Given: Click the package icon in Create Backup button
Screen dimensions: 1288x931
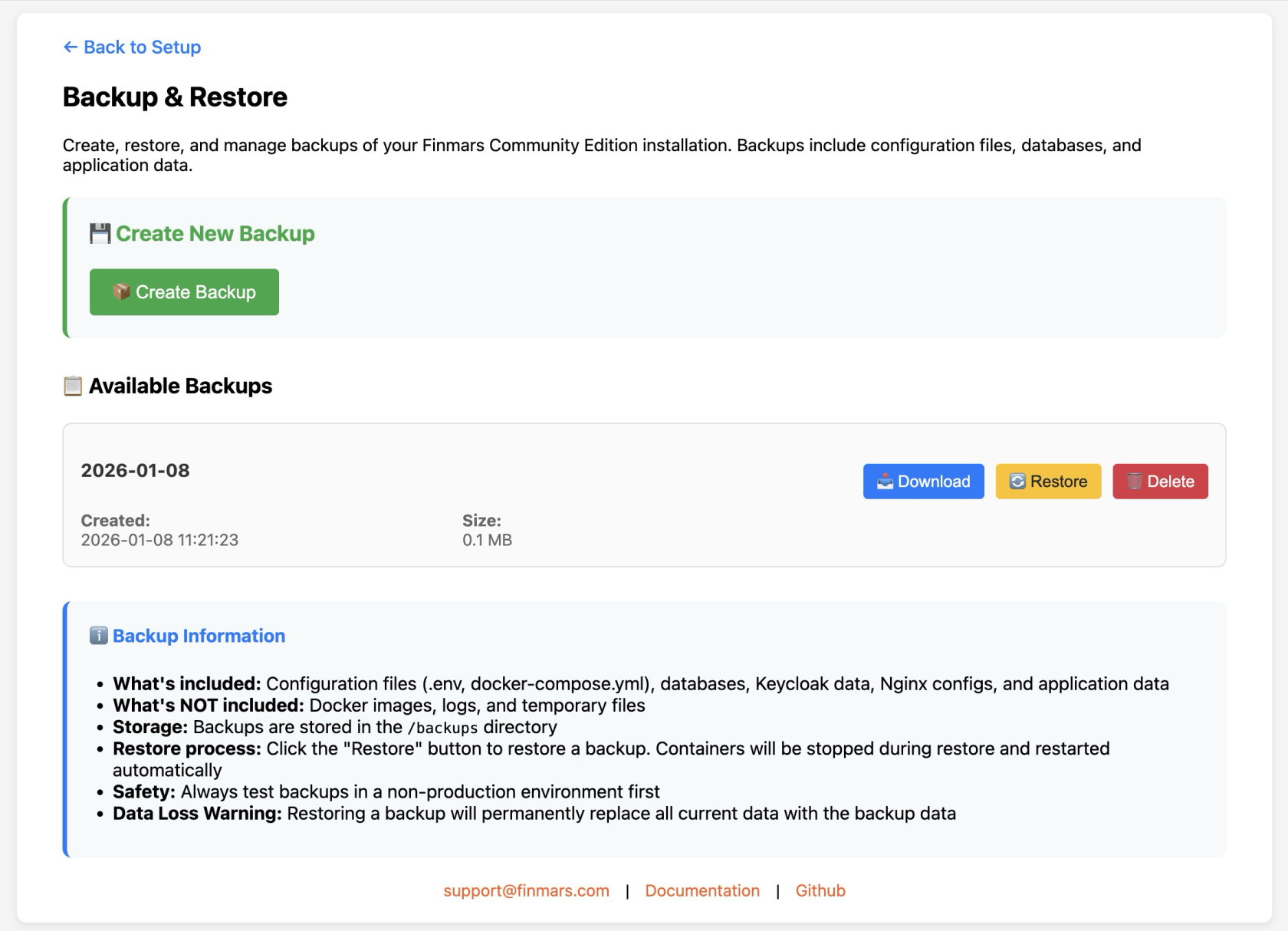Looking at the screenshot, I should pyautogui.click(x=121, y=292).
